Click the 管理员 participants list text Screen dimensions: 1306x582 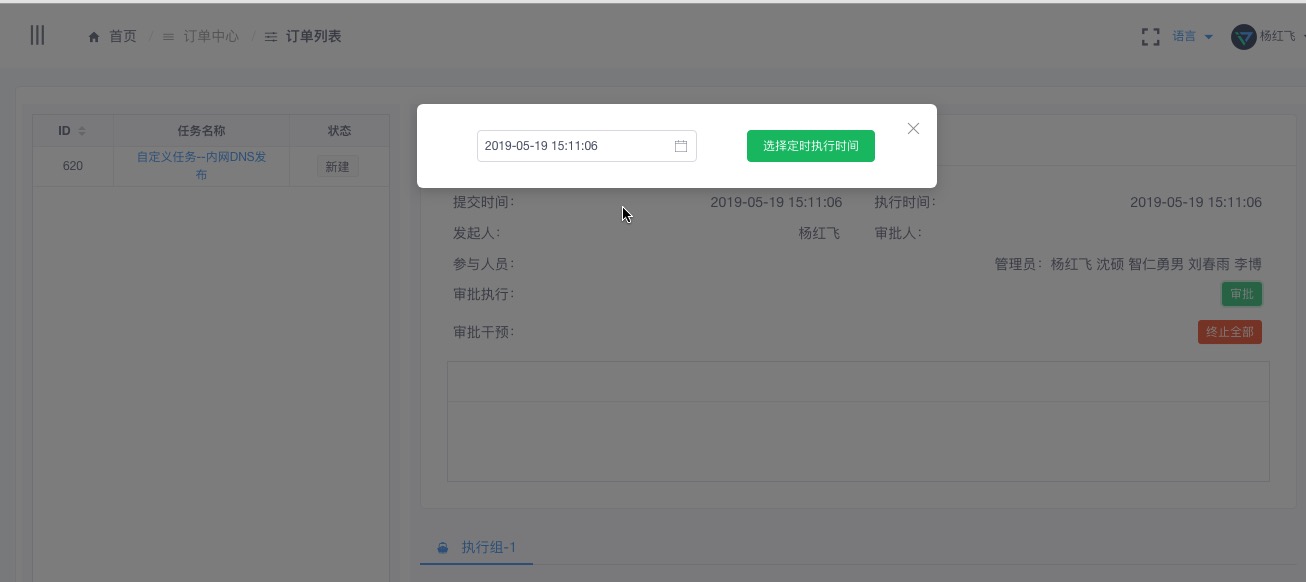(1128, 264)
